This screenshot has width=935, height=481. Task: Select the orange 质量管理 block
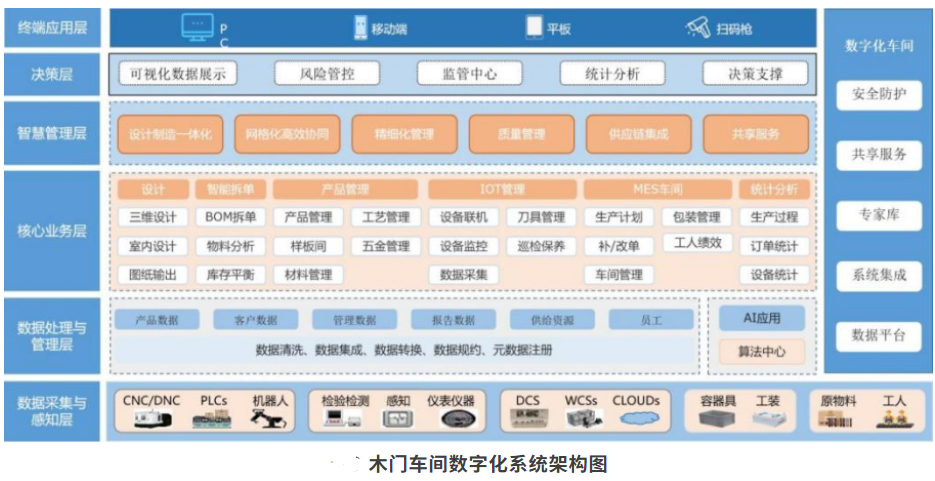(521, 134)
